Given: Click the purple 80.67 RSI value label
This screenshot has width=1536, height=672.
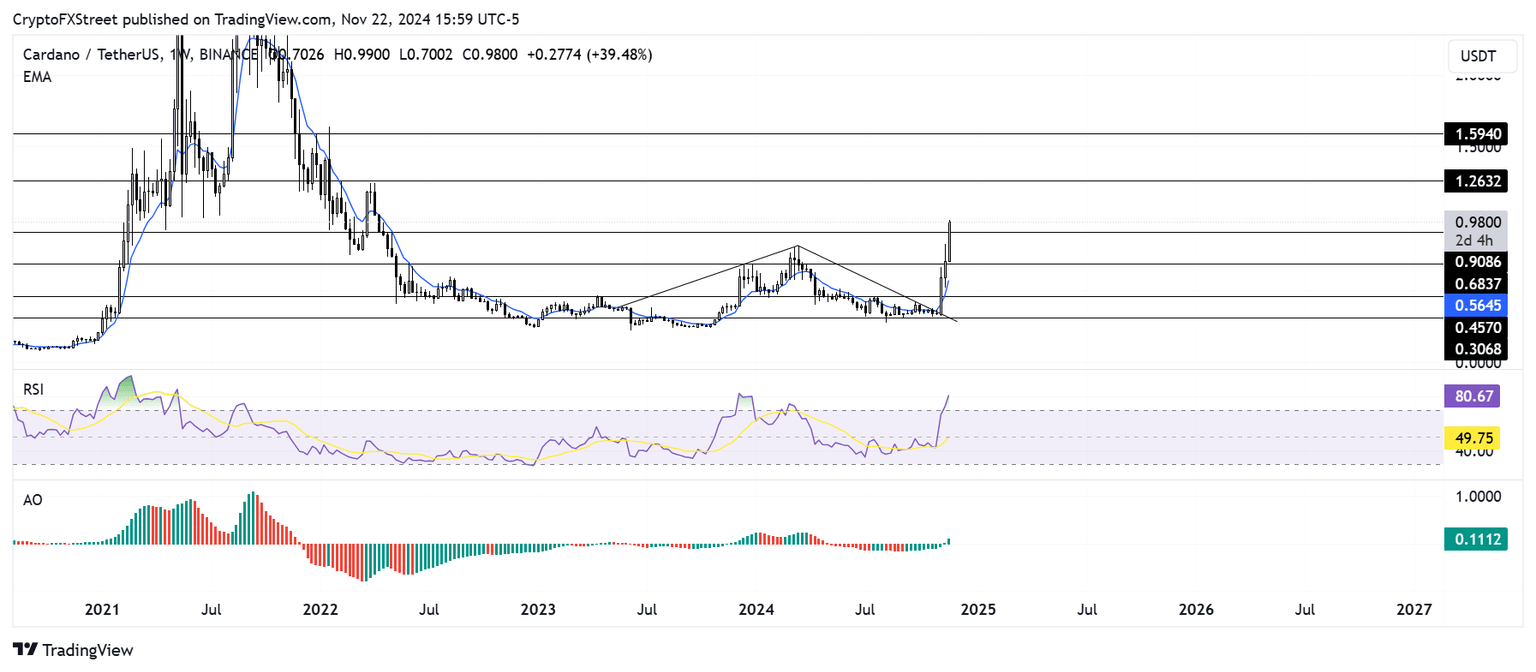Looking at the screenshot, I should [x=1475, y=397].
